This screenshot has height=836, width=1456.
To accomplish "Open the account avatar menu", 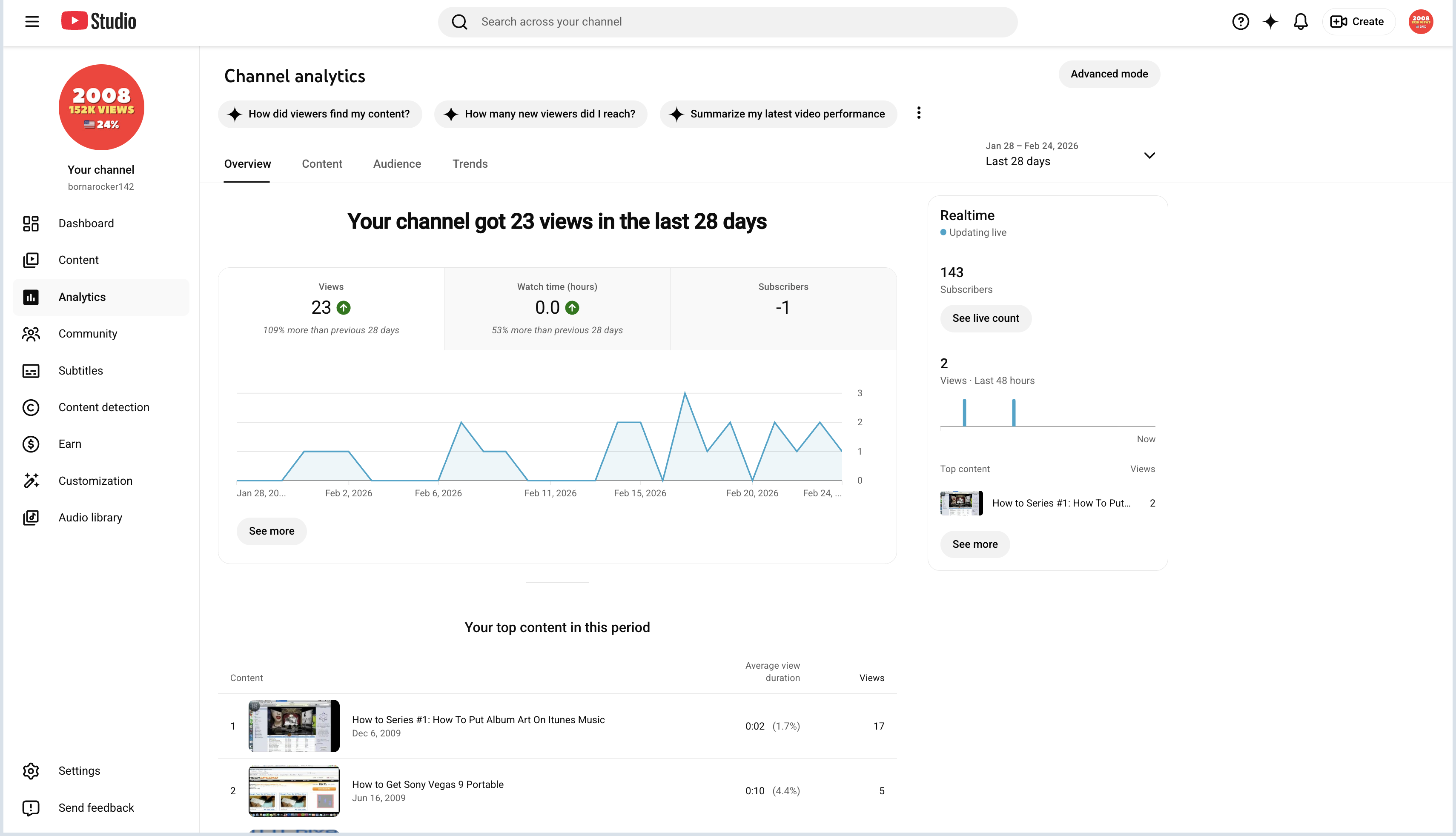I will click(1420, 22).
